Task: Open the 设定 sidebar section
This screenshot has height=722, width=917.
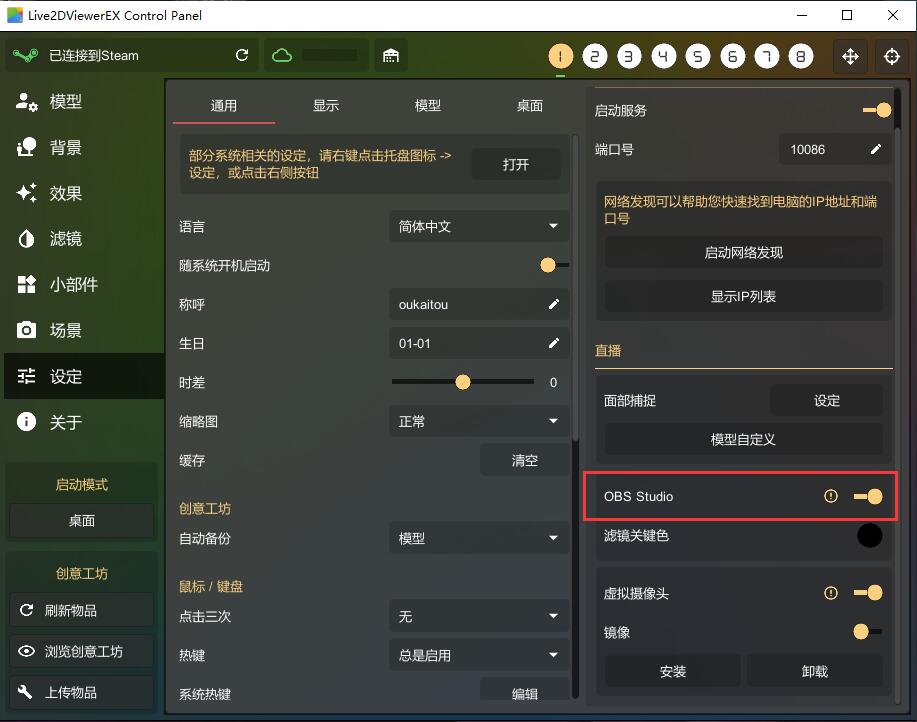Action: click(83, 376)
